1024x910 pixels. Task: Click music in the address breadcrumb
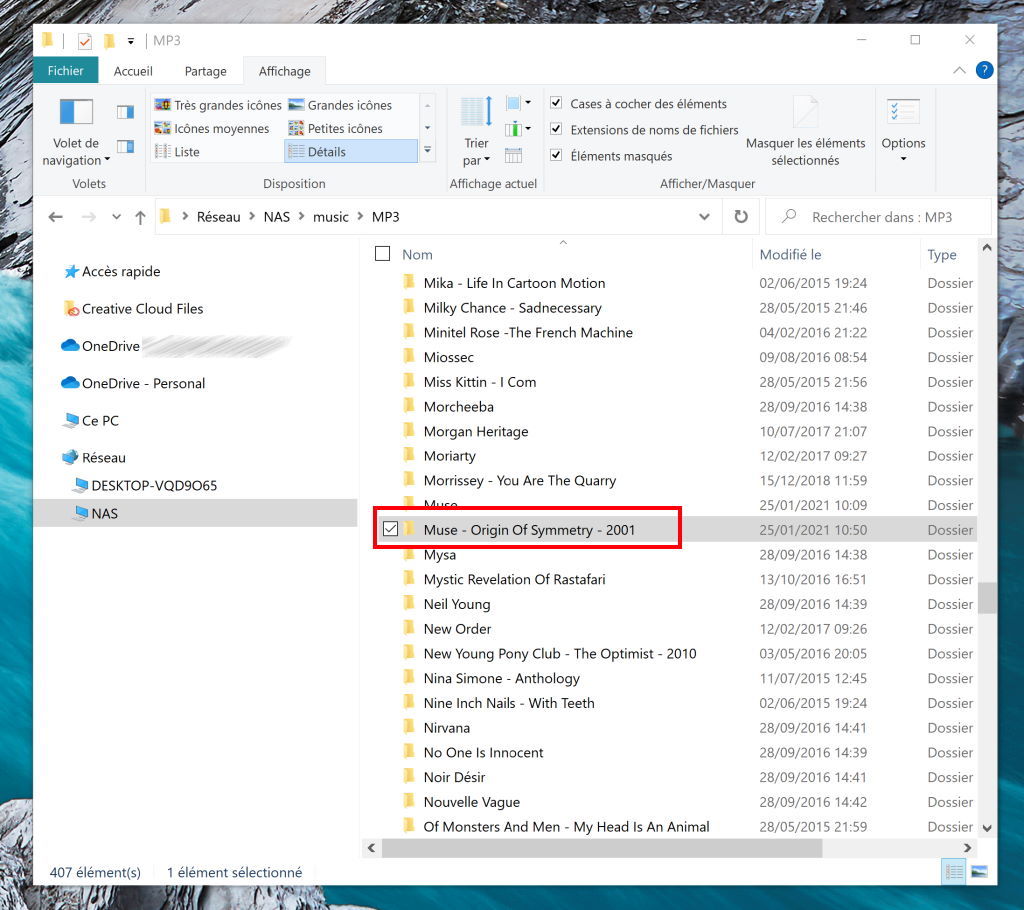pyautogui.click(x=330, y=217)
